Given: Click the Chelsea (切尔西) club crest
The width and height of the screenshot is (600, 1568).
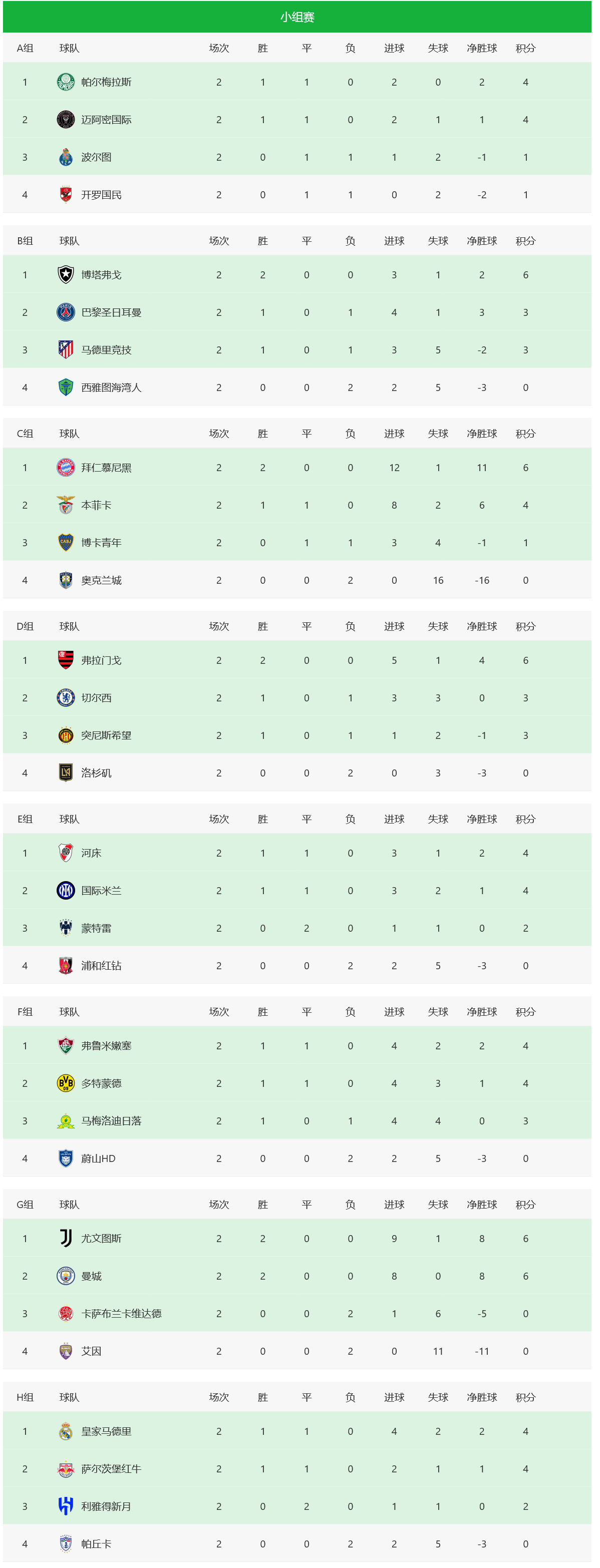Looking at the screenshot, I should click(x=66, y=697).
